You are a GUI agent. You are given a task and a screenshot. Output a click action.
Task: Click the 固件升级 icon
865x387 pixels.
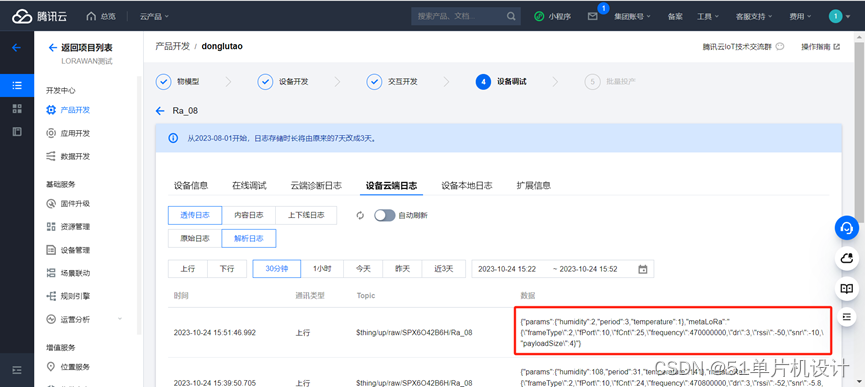coord(51,203)
